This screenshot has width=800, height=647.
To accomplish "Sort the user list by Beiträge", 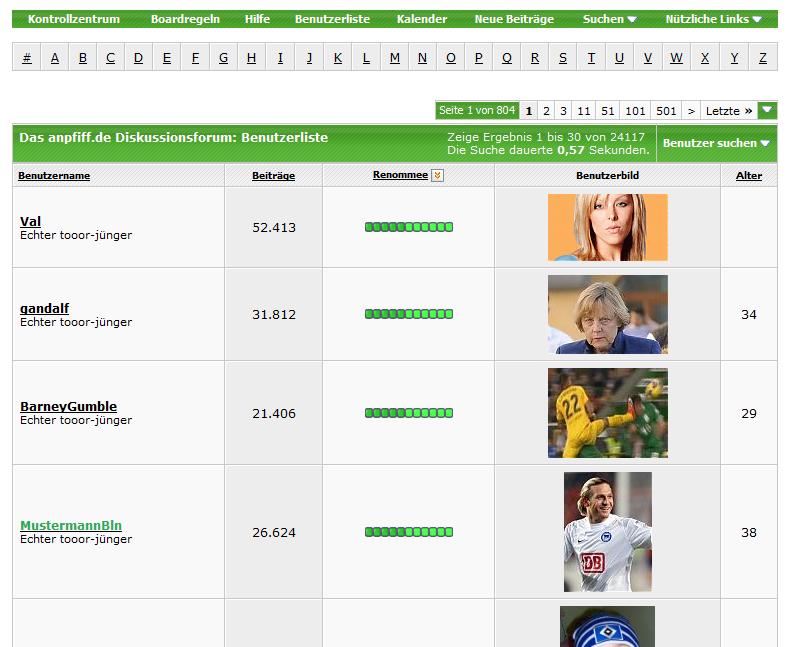I will [273, 176].
